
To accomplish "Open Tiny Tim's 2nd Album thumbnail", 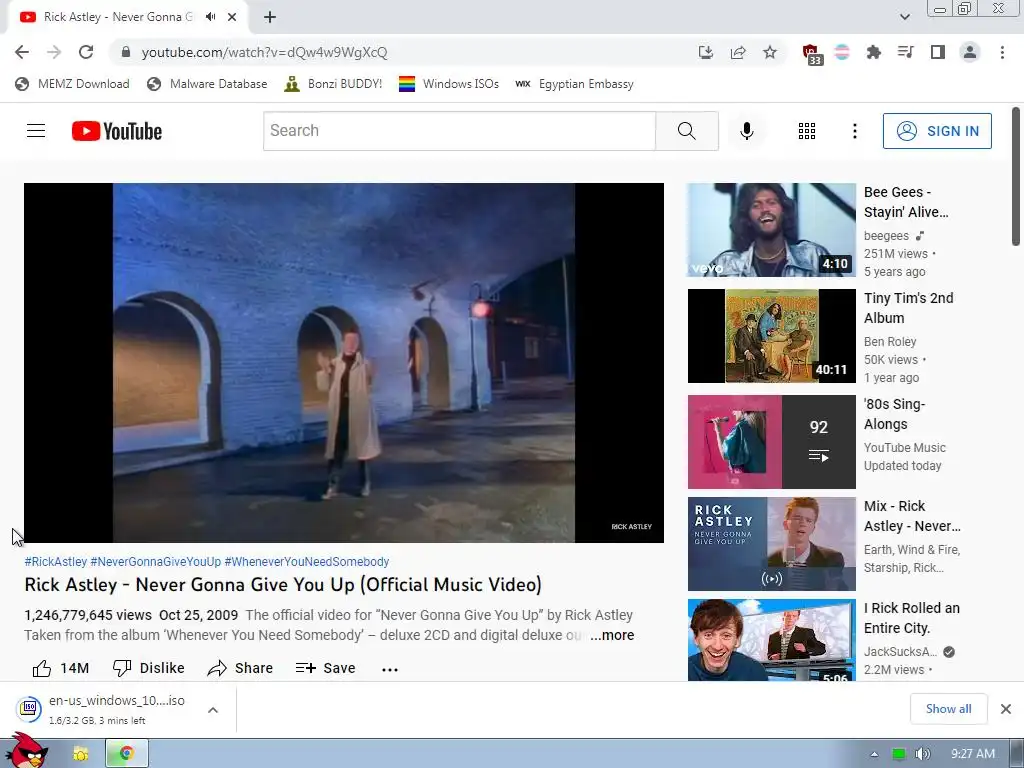I will pos(771,336).
